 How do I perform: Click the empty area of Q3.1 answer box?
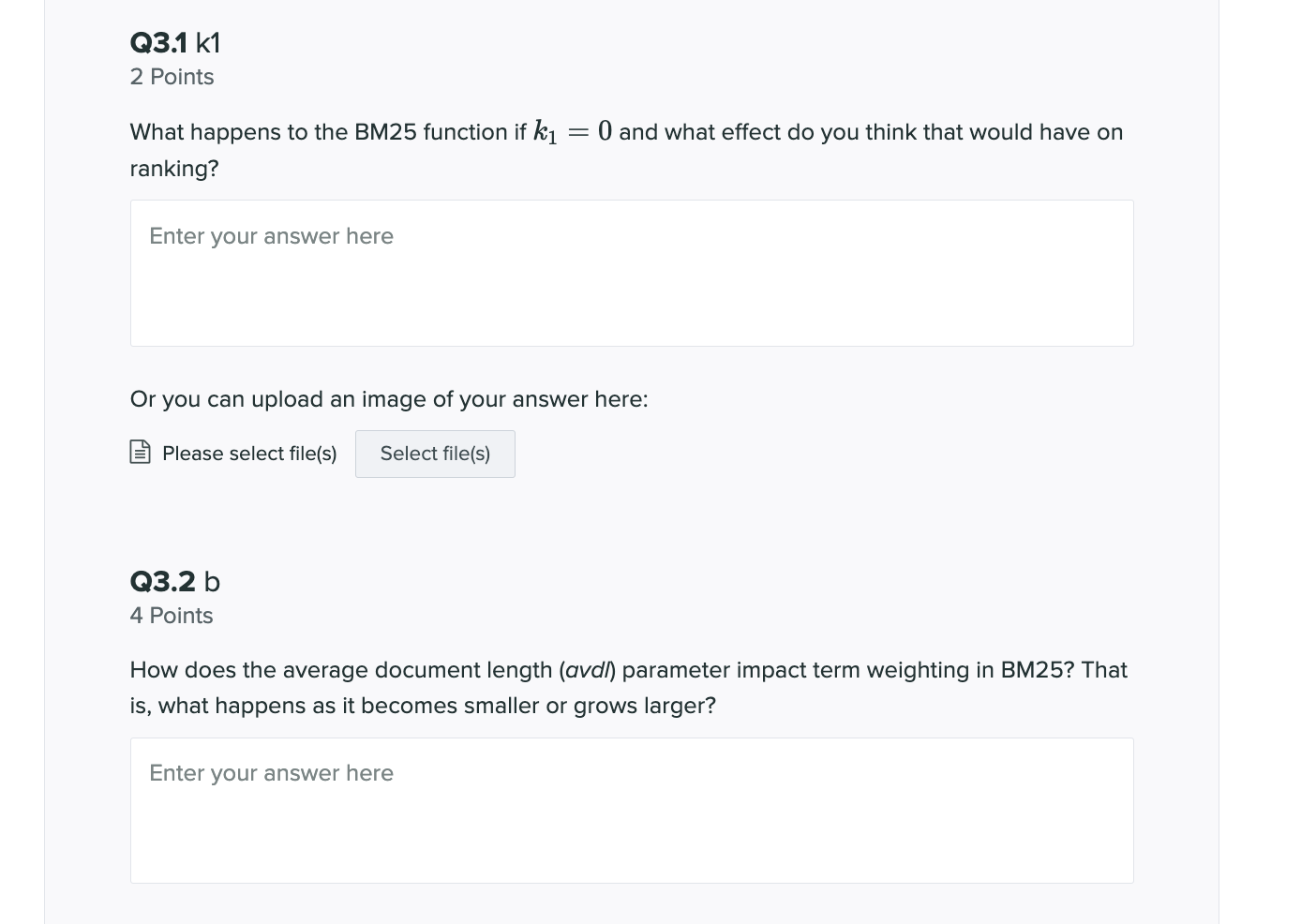click(x=632, y=309)
